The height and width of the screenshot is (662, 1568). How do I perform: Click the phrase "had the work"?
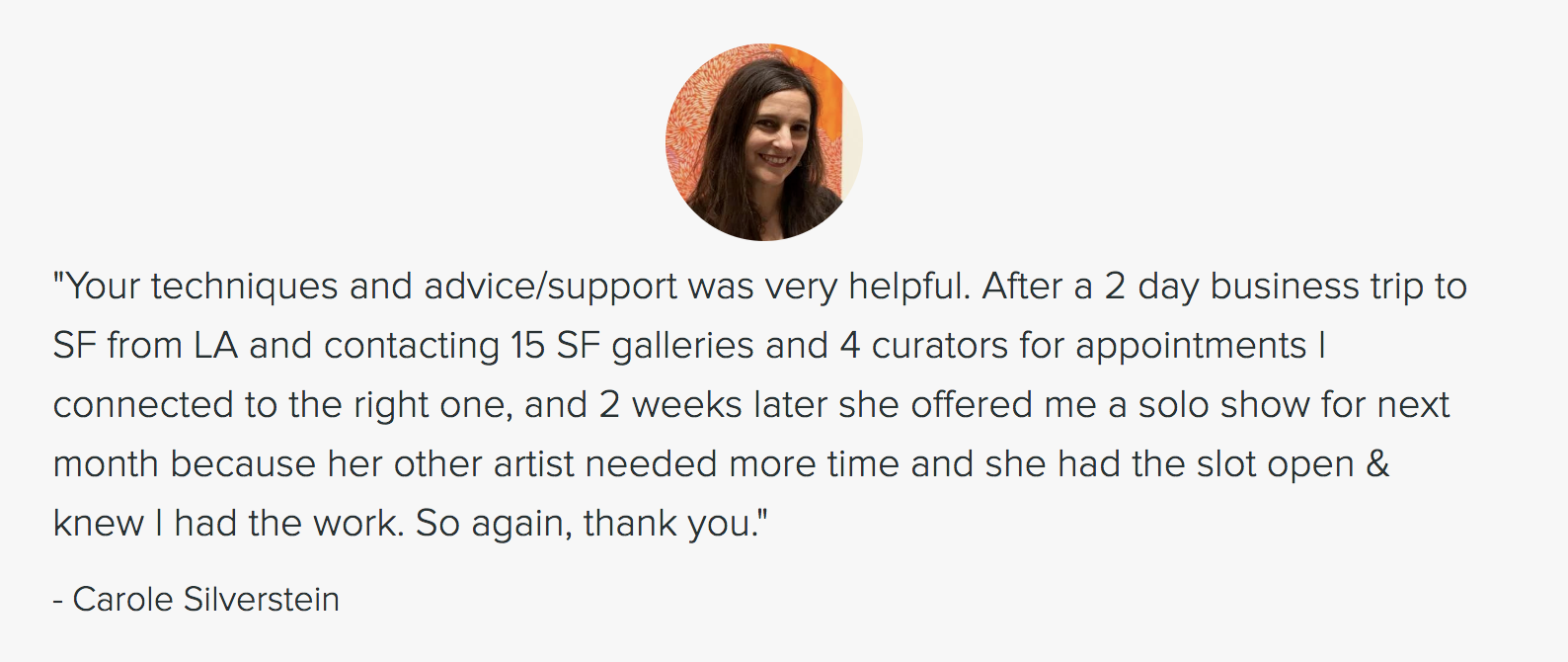pyautogui.click(x=288, y=524)
